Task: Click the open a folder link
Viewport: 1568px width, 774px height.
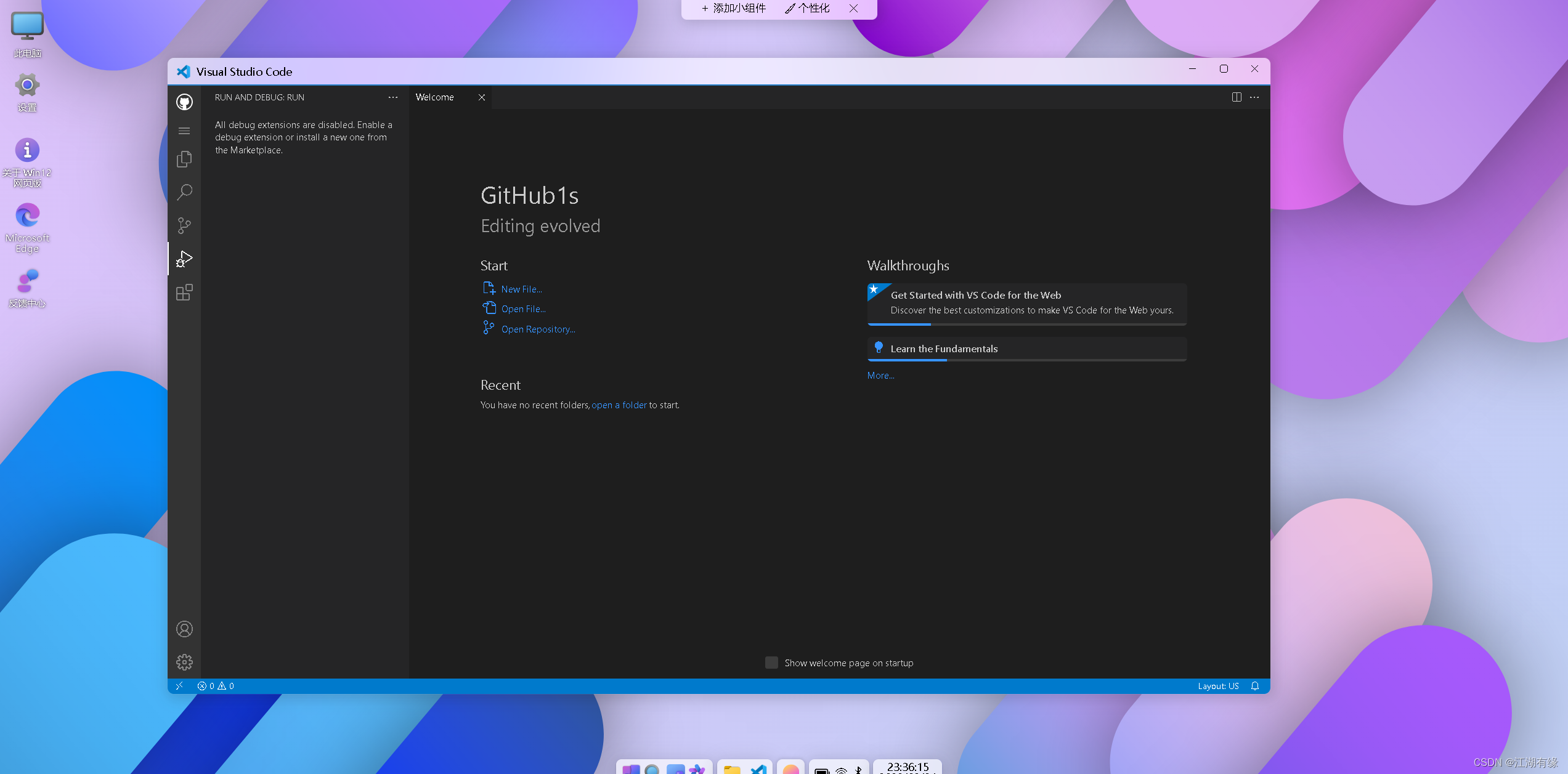Action: (x=619, y=405)
